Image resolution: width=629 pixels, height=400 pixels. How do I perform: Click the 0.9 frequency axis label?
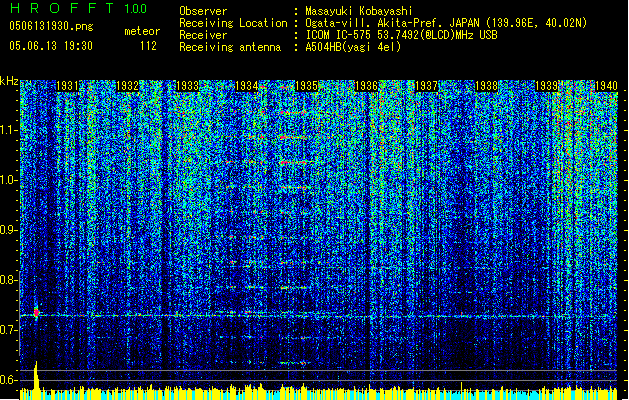[9, 230]
